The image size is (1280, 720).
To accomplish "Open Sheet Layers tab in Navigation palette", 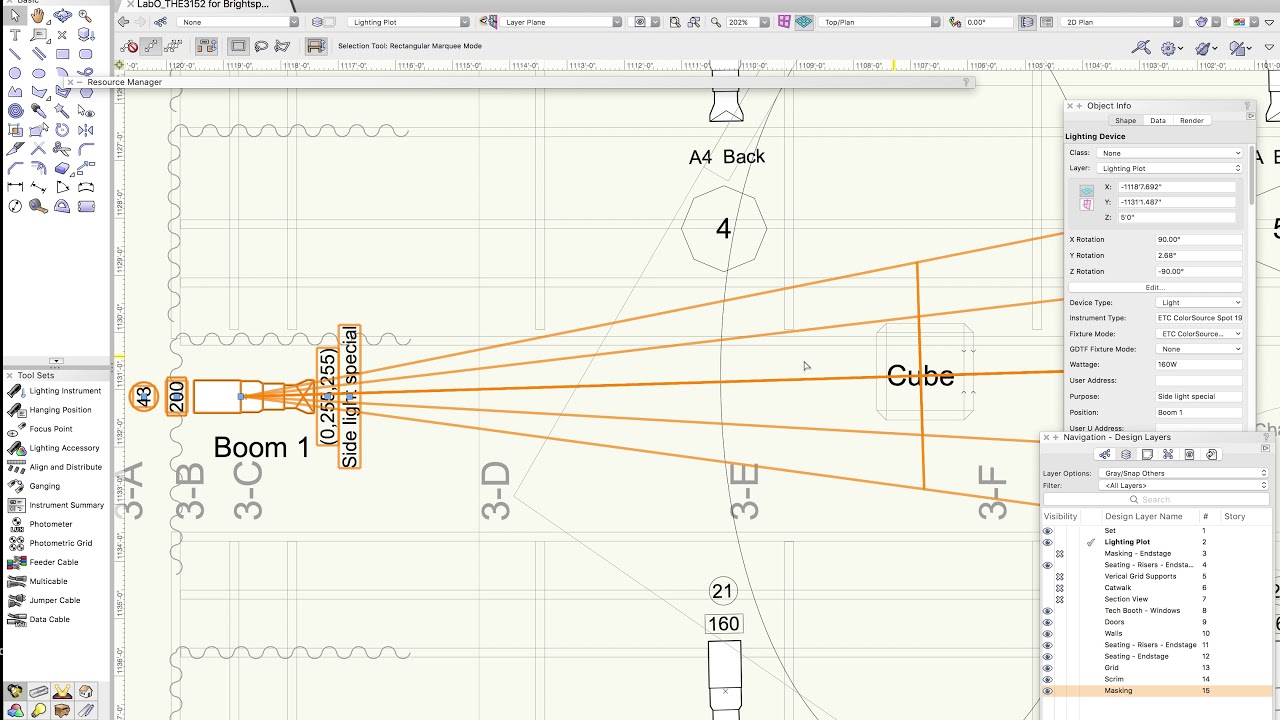I will pyautogui.click(x=1148, y=454).
